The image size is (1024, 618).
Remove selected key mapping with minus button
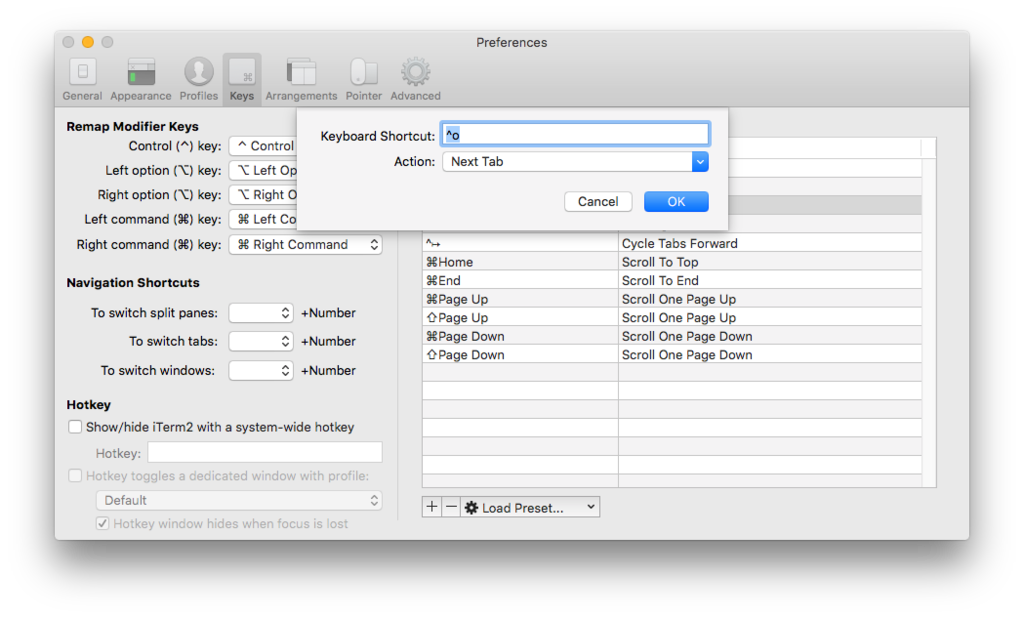click(451, 507)
